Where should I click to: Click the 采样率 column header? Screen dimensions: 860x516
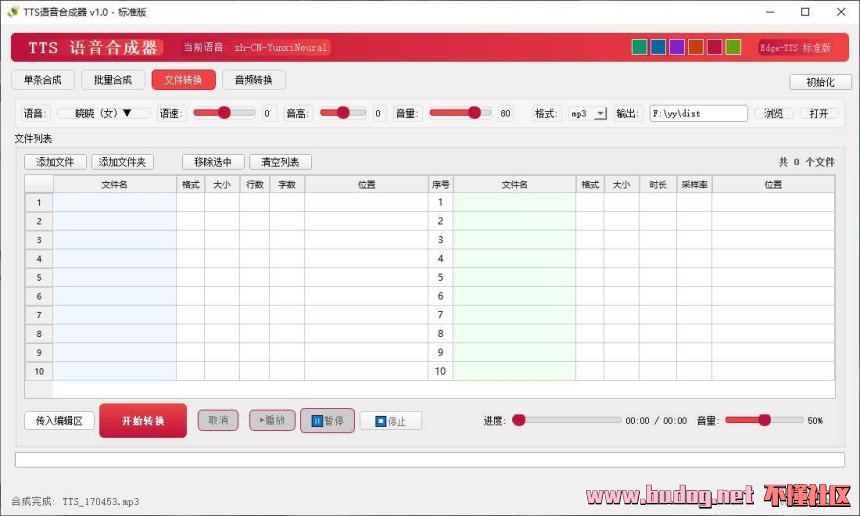click(x=694, y=185)
